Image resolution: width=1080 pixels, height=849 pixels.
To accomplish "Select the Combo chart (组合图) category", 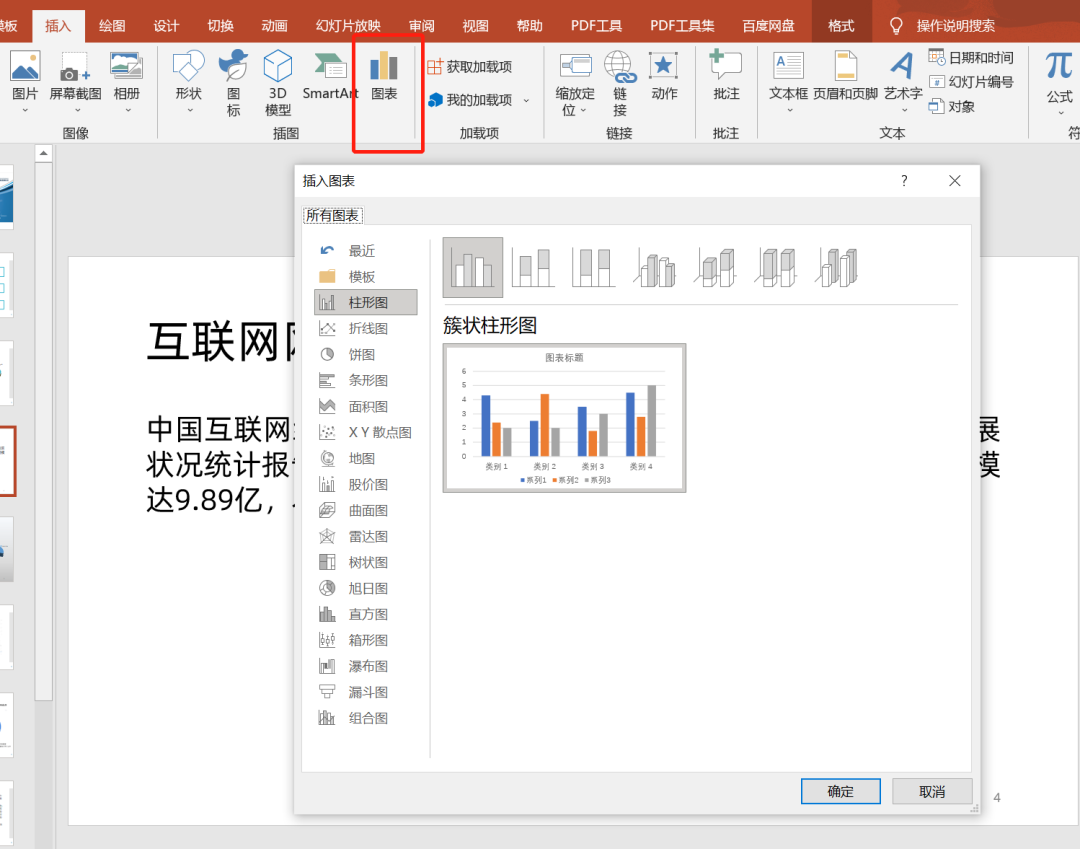I will [366, 718].
